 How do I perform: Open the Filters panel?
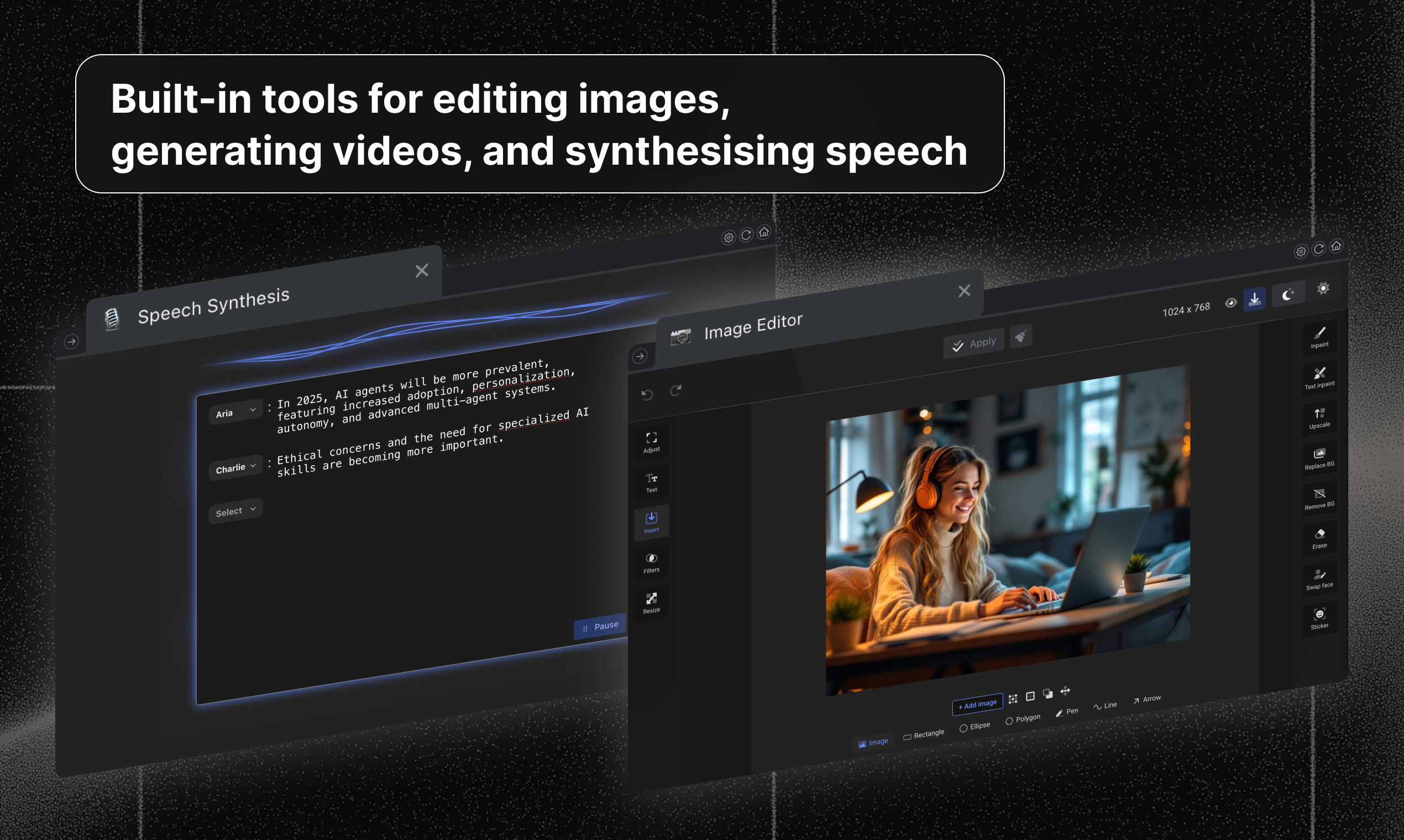pyautogui.click(x=651, y=563)
